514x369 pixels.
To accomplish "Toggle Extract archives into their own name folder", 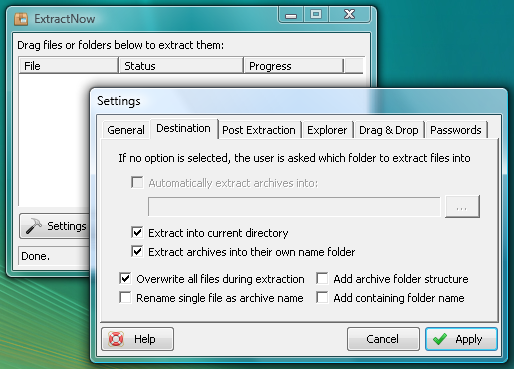I will click(x=137, y=251).
